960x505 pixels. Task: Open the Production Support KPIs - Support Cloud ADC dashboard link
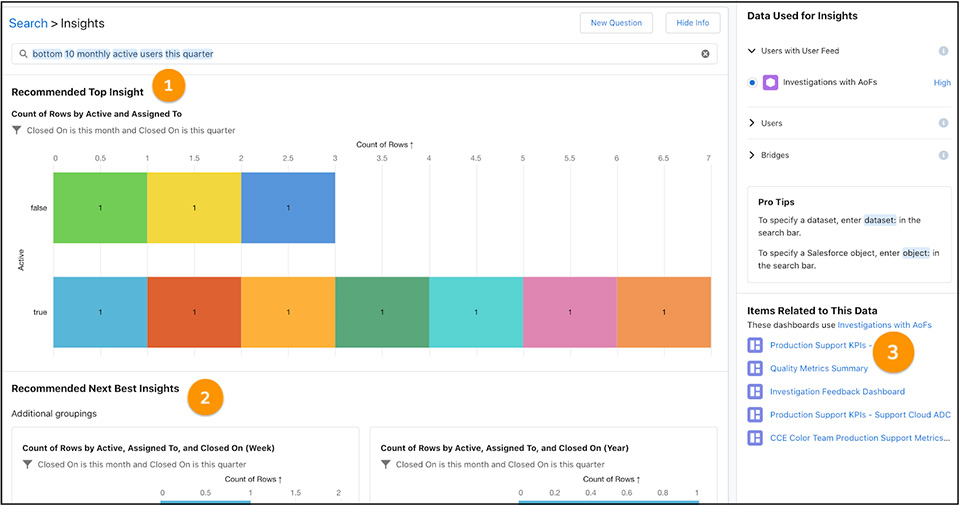point(859,414)
